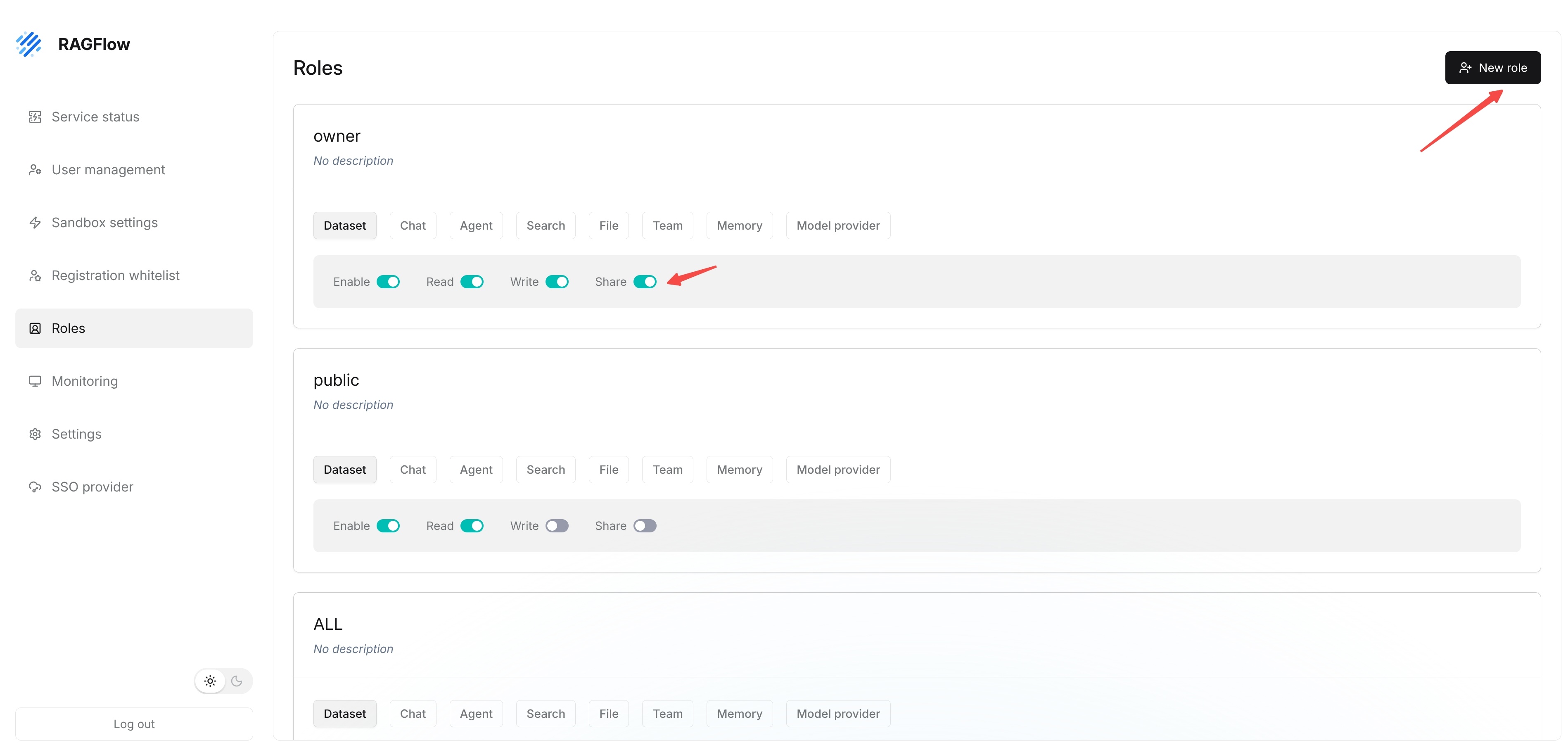
Task: Create a New role
Action: (x=1492, y=68)
